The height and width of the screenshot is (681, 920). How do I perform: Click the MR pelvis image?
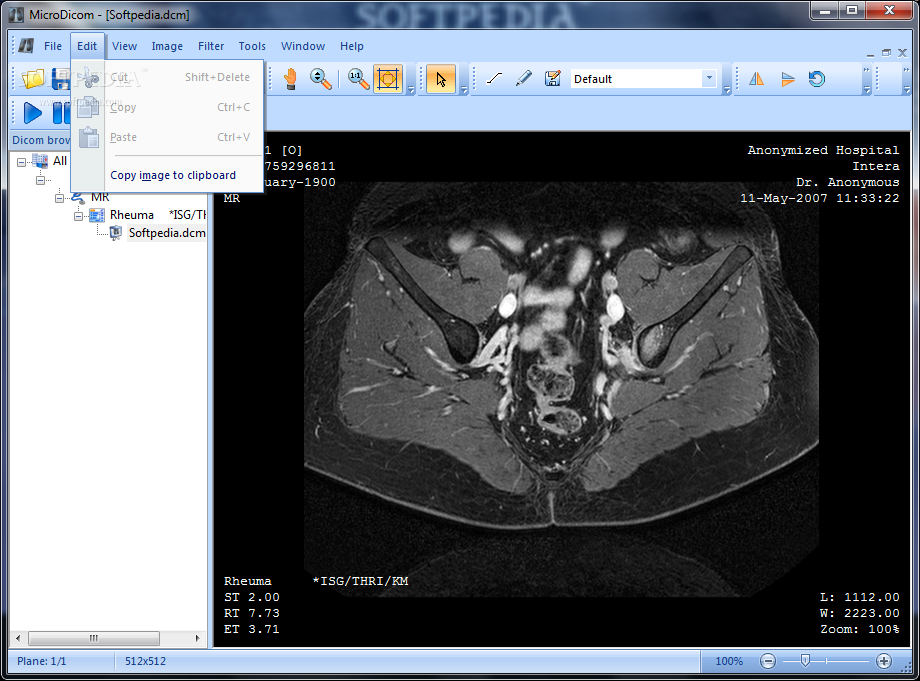[561, 388]
